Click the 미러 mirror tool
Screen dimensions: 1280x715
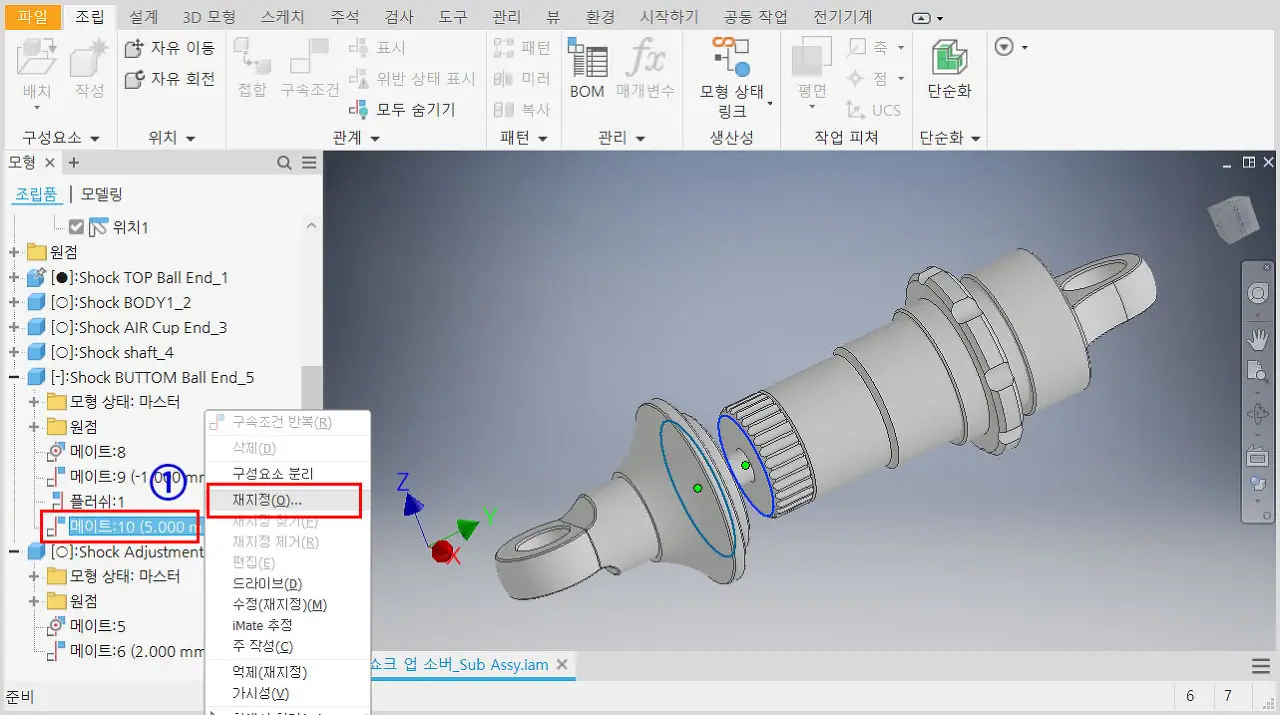point(522,79)
